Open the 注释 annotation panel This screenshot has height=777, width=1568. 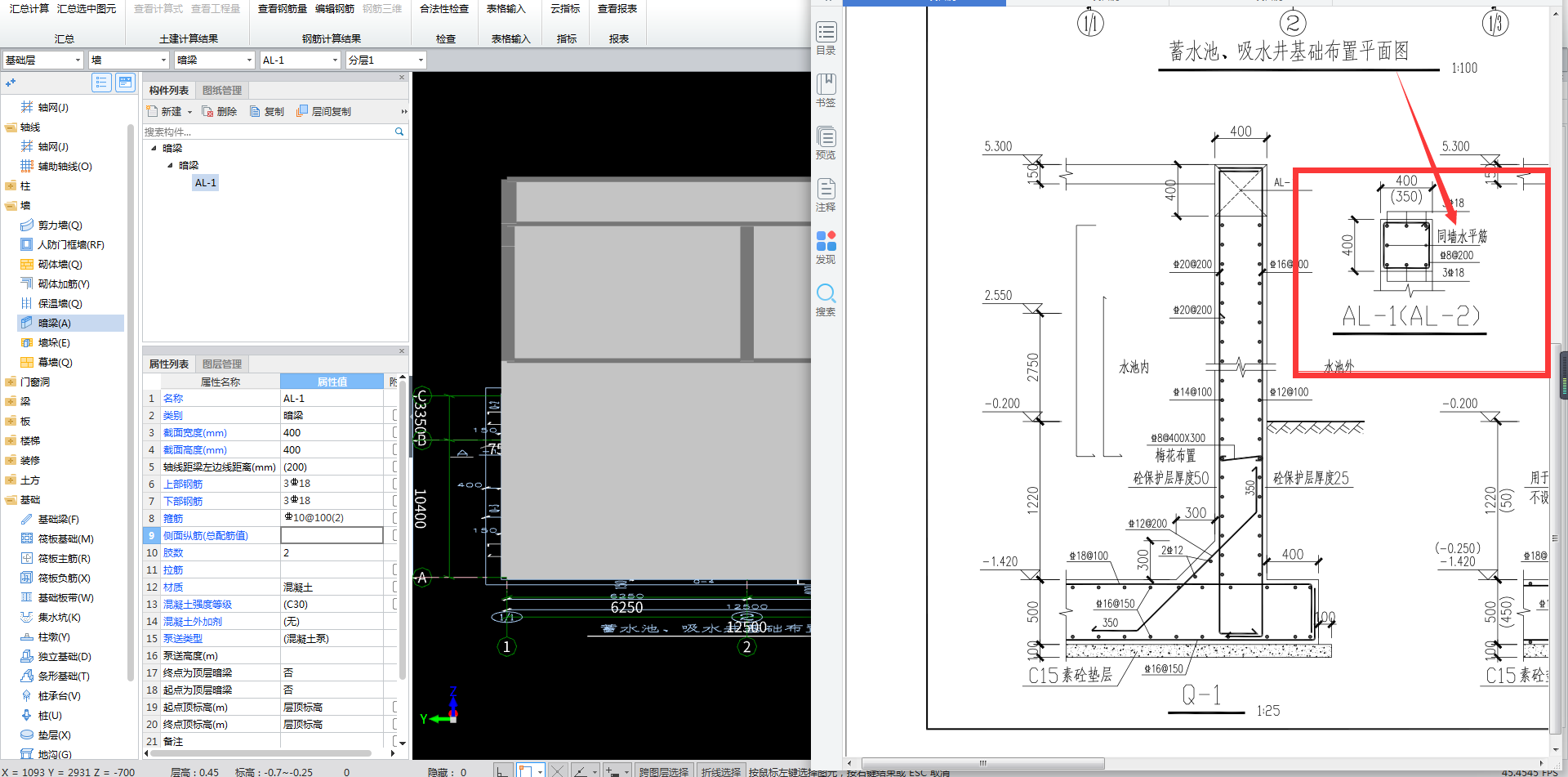tap(826, 195)
